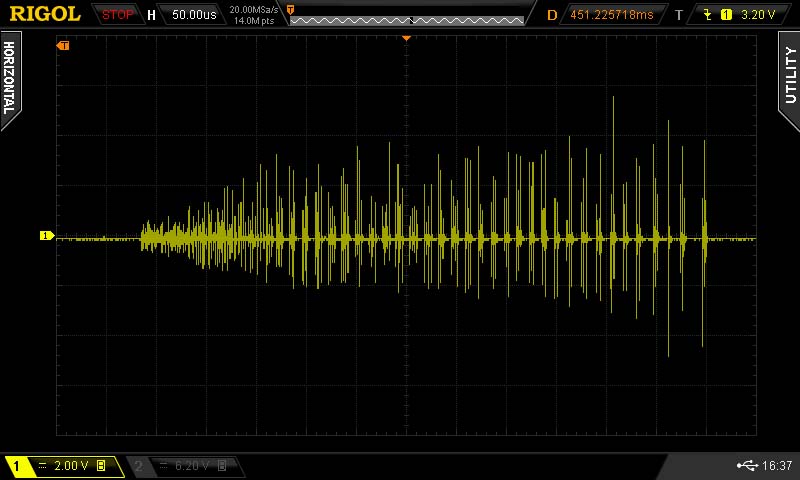The image size is (800, 480).
Task: Click the waveform memory overview bar
Action: [407, 20]
